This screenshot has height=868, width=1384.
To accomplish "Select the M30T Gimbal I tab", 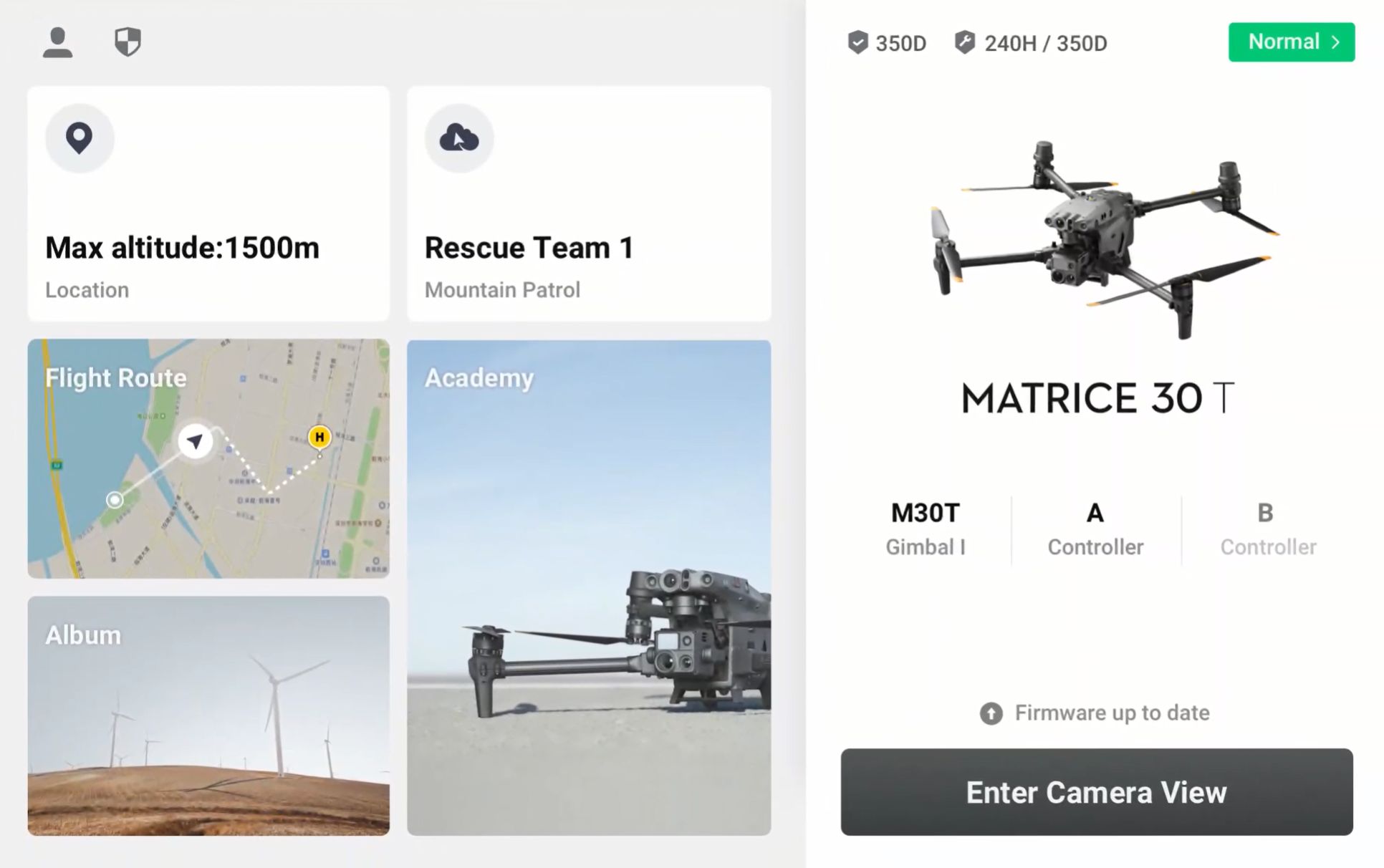I will click(x=925, y=529).
